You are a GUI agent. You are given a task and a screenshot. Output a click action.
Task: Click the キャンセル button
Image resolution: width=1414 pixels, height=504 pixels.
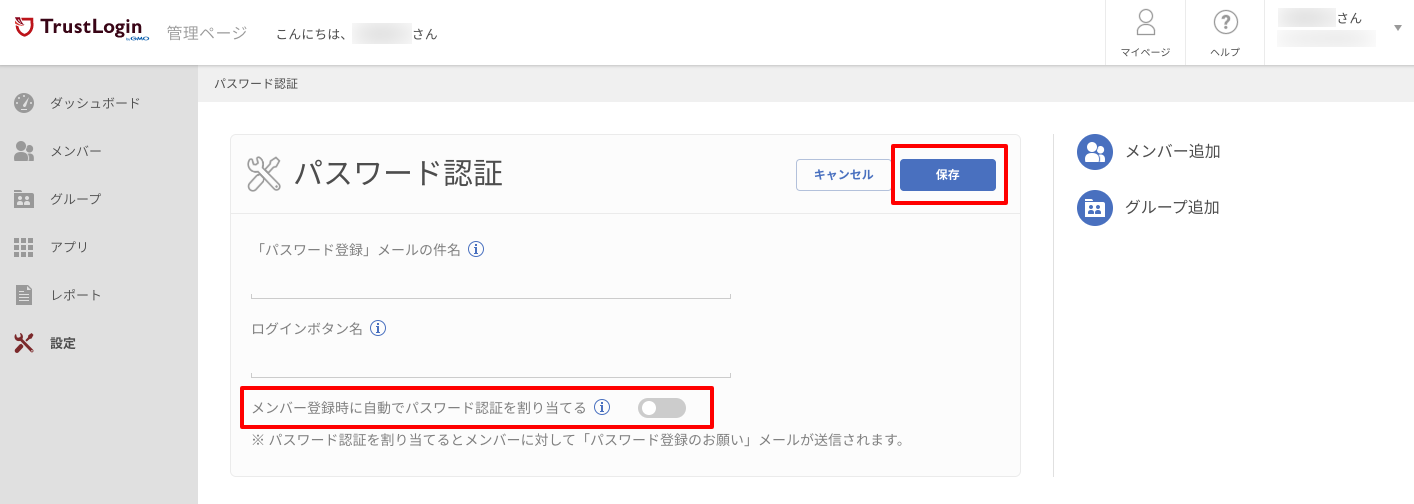point(844,175)
